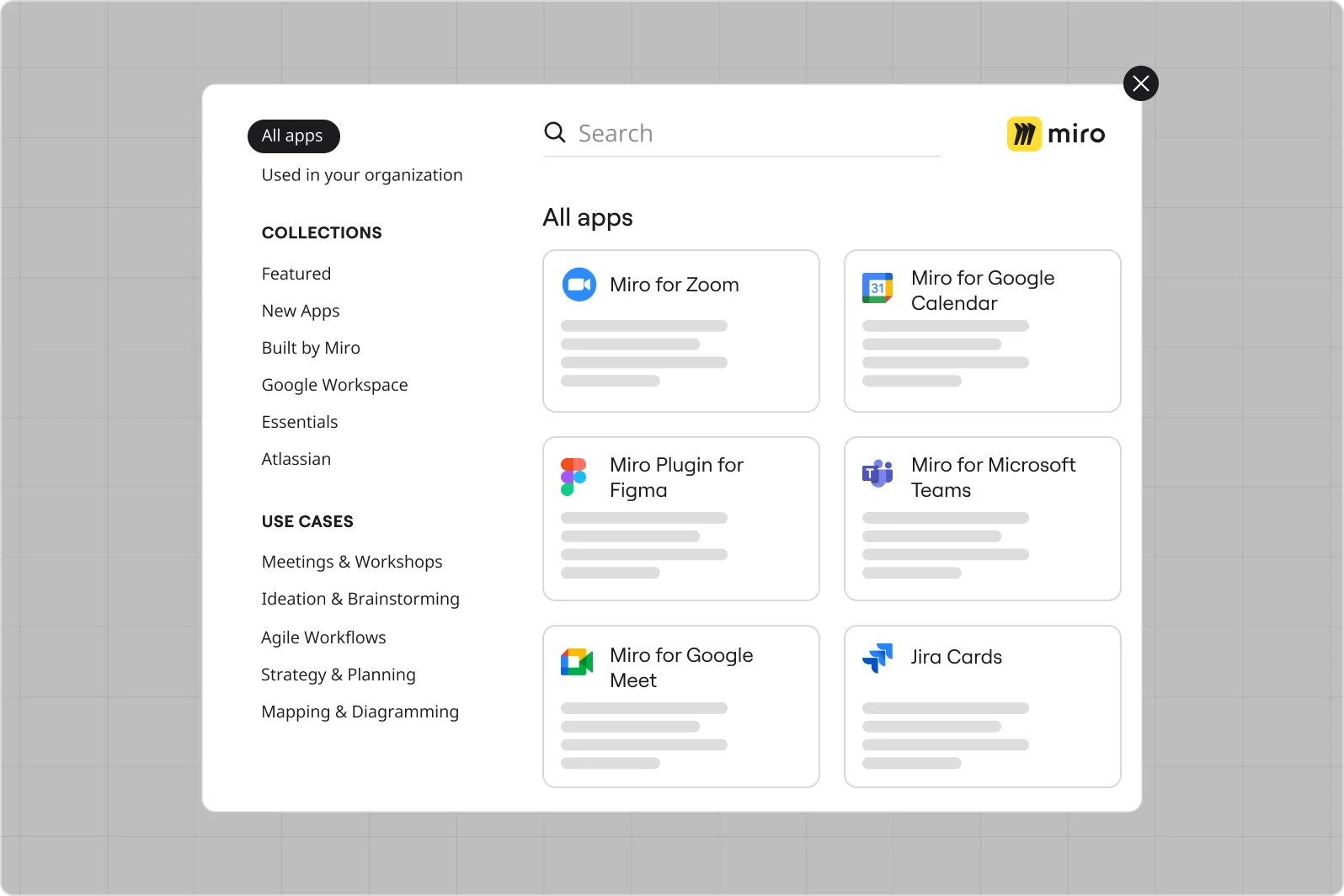The height and width of the screenshot is (896, 1344).
Task: Open the Miro for Microsoft Teams title
Action: coord(994,477)
